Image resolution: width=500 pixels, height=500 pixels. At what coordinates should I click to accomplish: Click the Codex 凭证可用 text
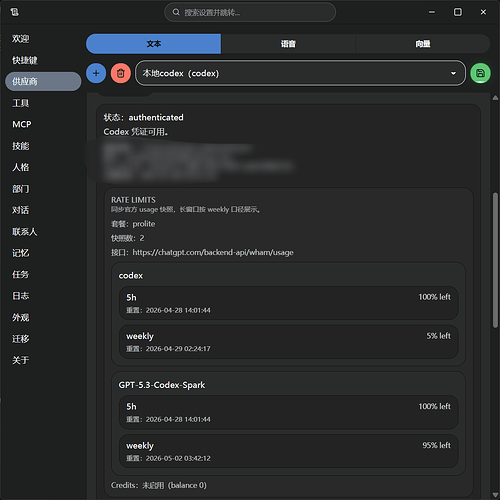[136, 132]
